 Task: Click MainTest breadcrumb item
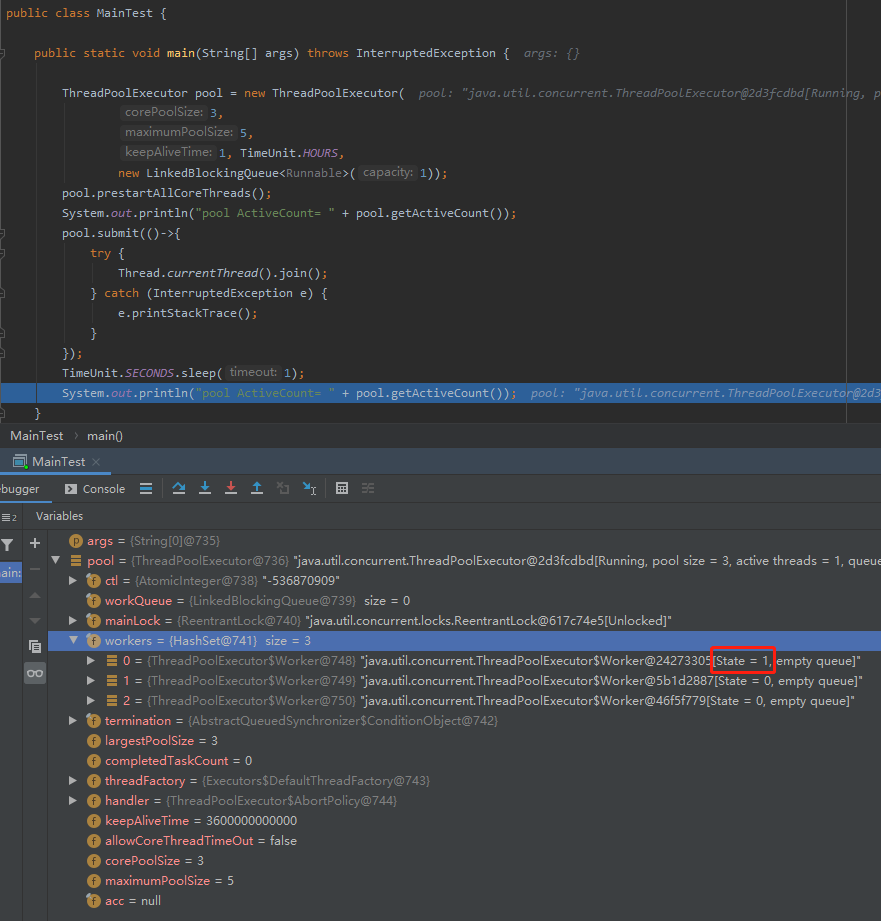point(36,436)
